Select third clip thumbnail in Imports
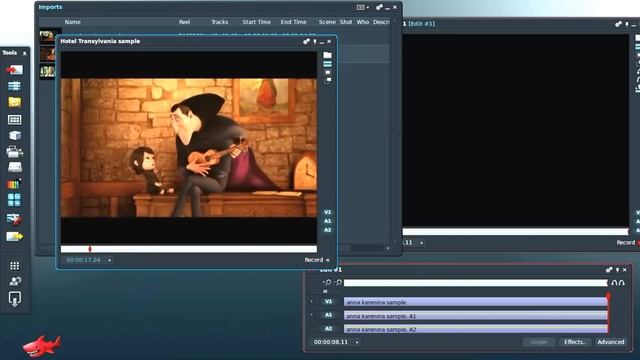Viewport: 640px width, 360px height. pyautogui.click(x=47, y=72)
